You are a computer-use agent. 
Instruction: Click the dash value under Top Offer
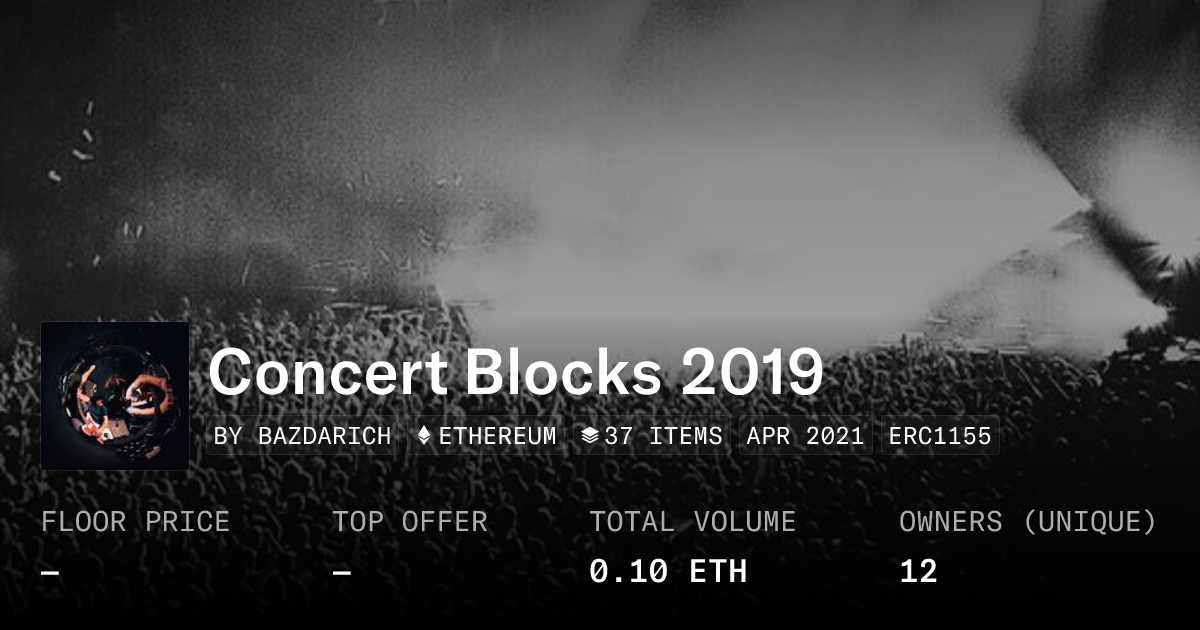pyautogui.click(x=341, y=572)
